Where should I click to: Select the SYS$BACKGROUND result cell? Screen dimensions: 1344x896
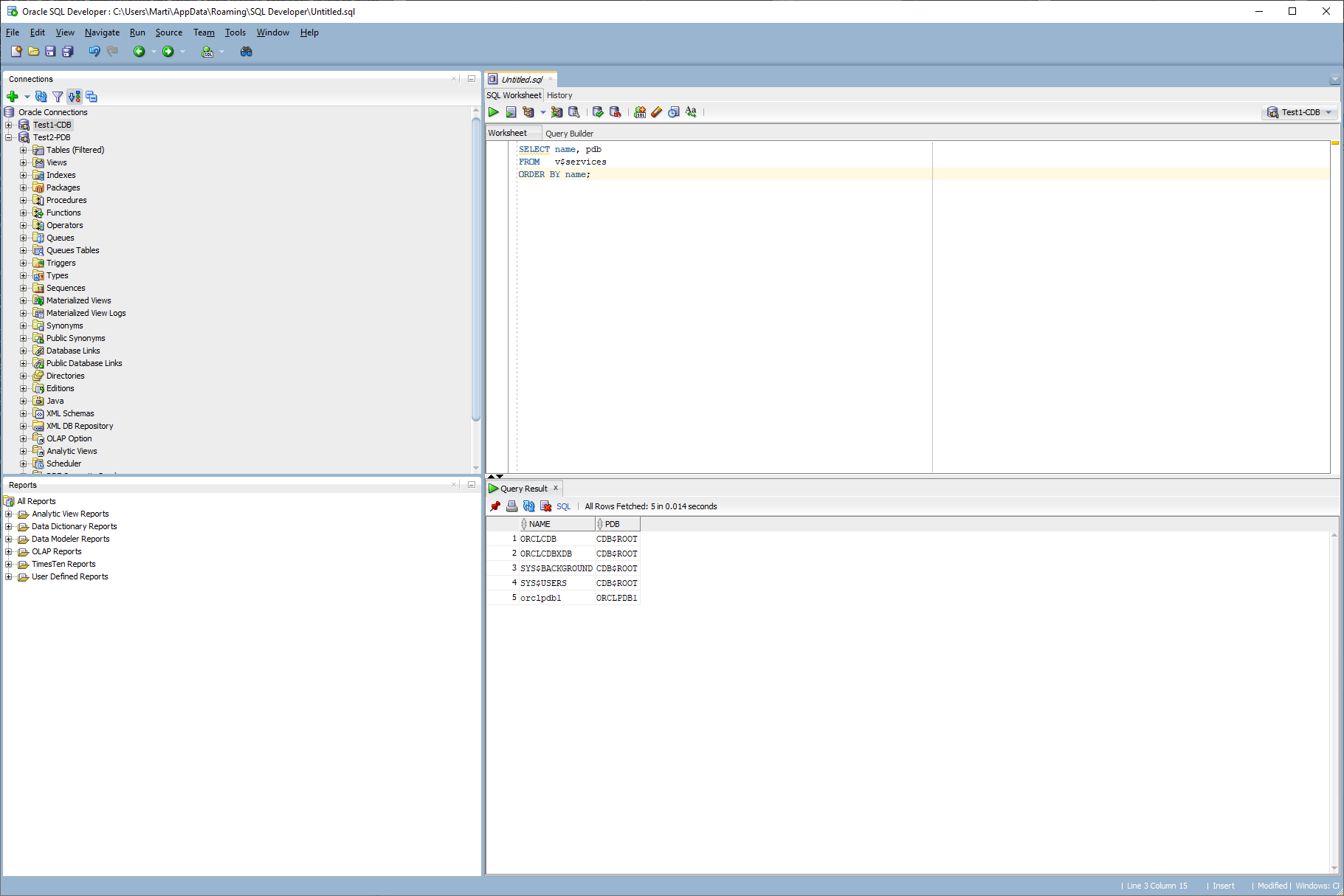[556, 568]
